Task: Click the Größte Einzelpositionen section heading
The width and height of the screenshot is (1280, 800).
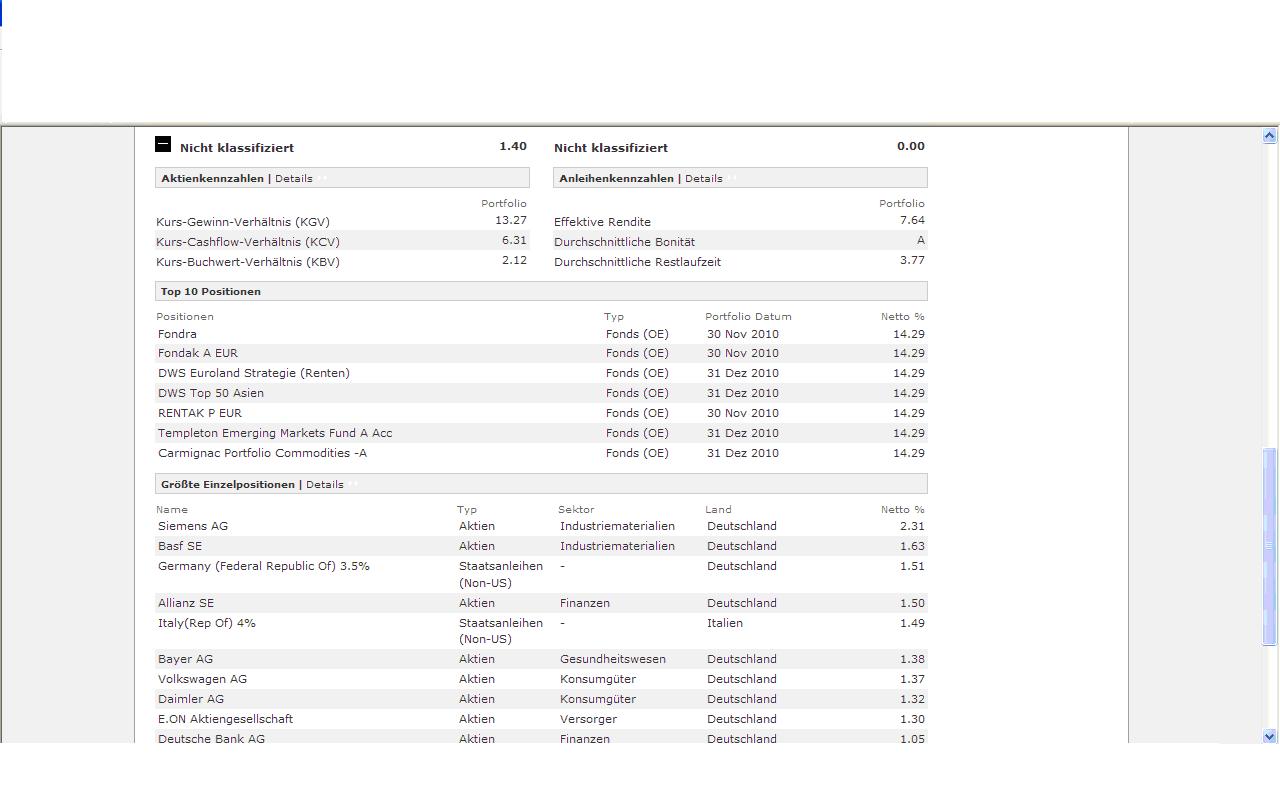Action: click(228, 484)
